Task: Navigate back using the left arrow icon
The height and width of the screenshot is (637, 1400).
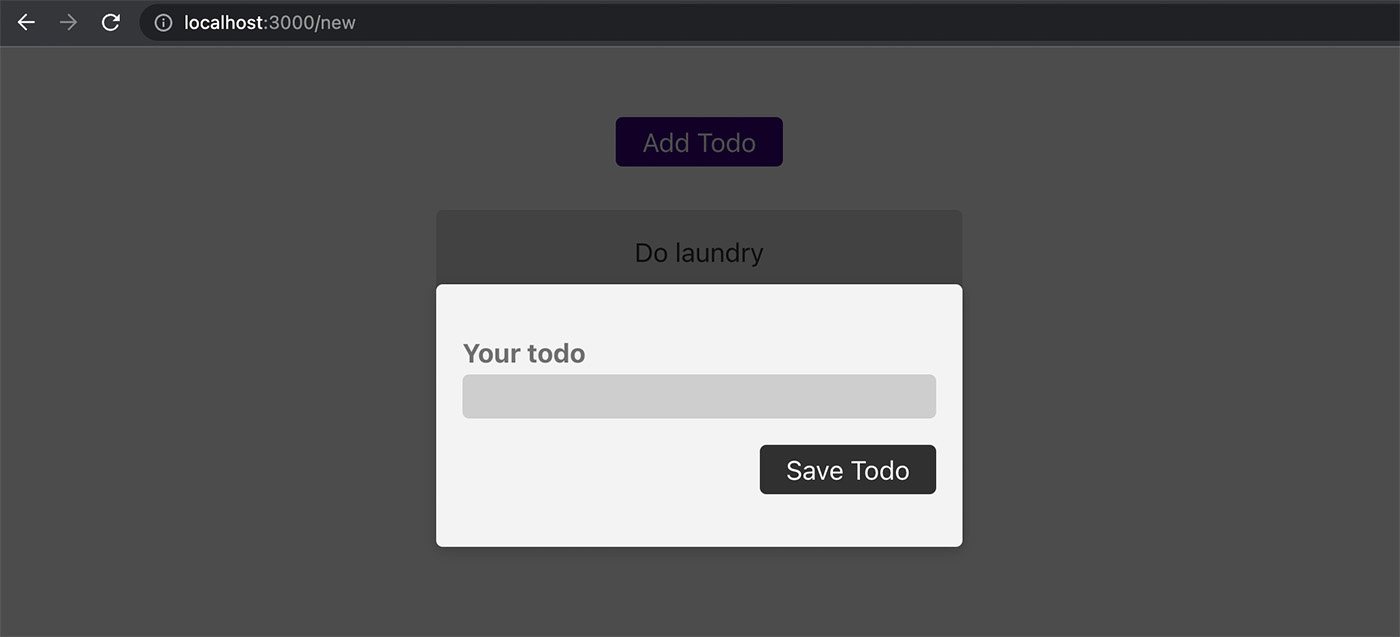Action: point(25,22)
